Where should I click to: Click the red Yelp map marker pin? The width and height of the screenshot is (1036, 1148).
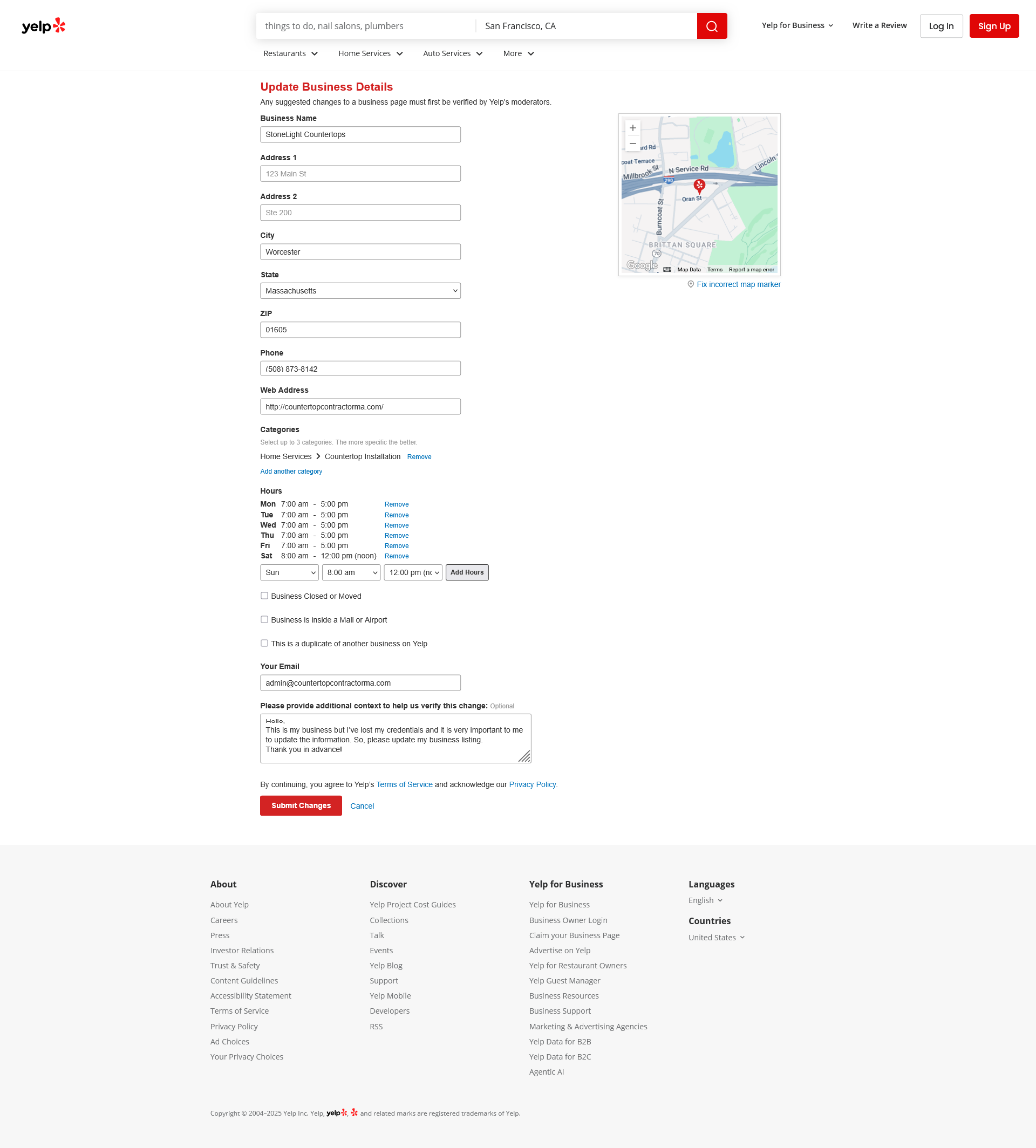click(x=699, y=185)
